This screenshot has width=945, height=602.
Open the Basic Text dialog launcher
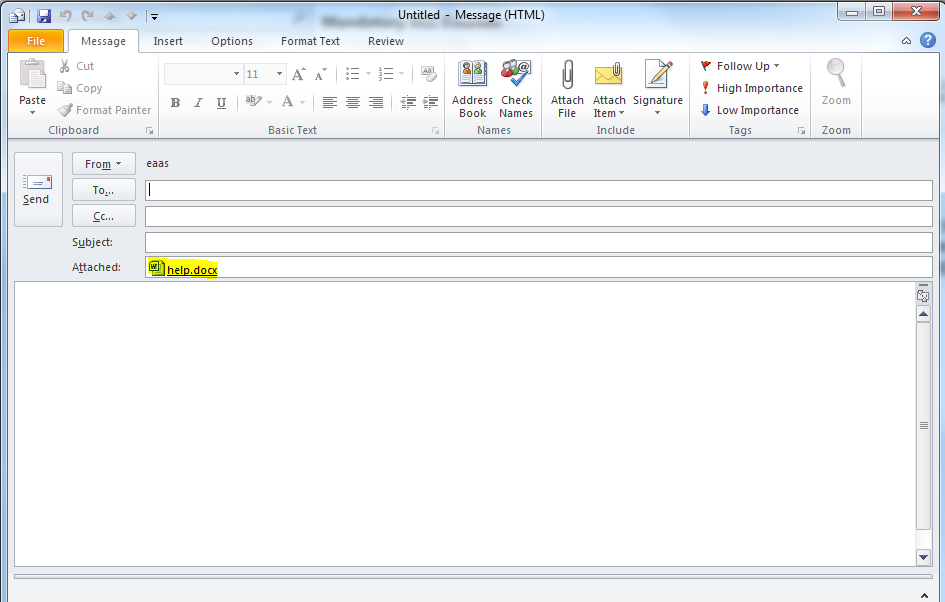(435, 131)
